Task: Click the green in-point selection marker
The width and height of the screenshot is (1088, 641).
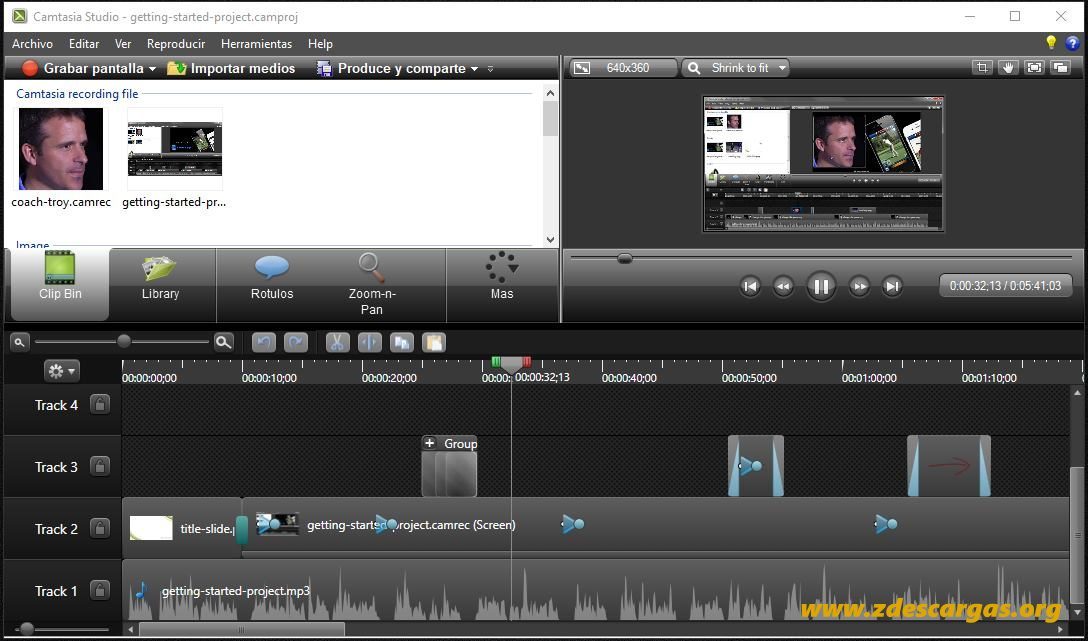Action: (496, 362)
